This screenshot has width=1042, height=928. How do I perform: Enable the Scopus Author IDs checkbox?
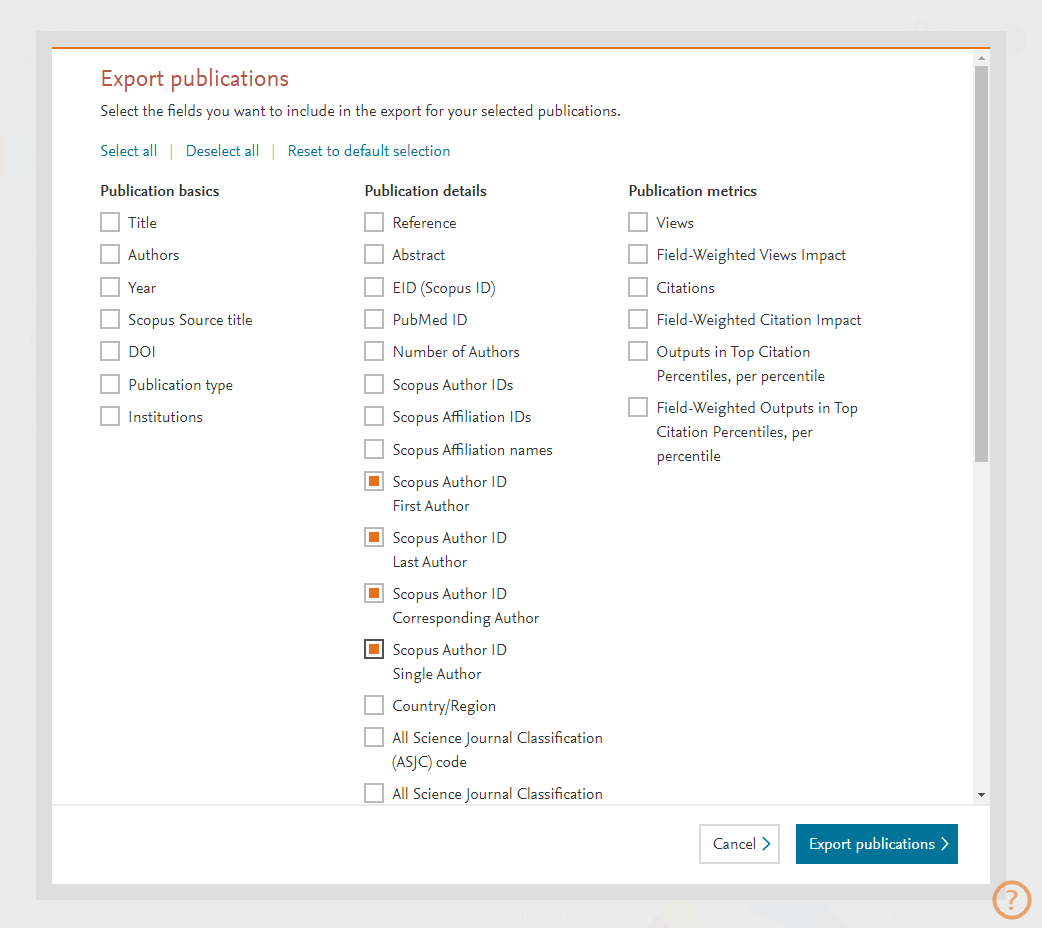374,384
